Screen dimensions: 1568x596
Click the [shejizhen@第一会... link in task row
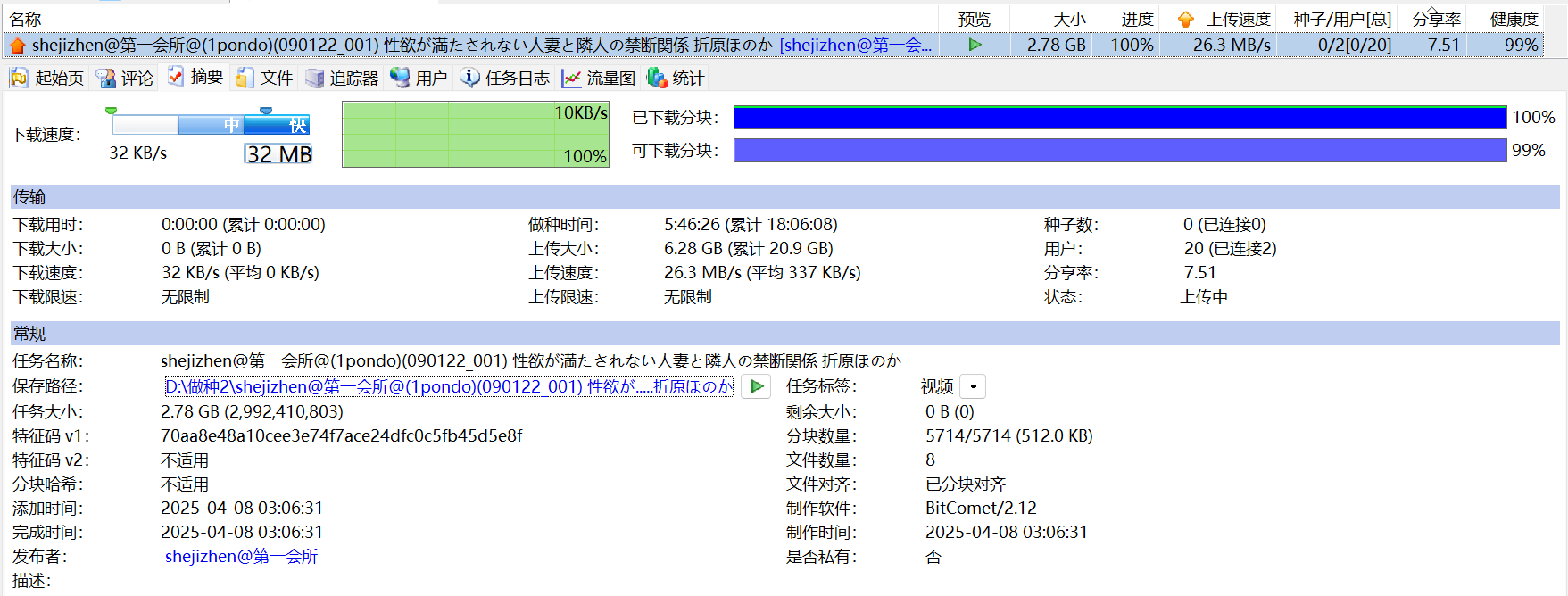coord(856,45)
